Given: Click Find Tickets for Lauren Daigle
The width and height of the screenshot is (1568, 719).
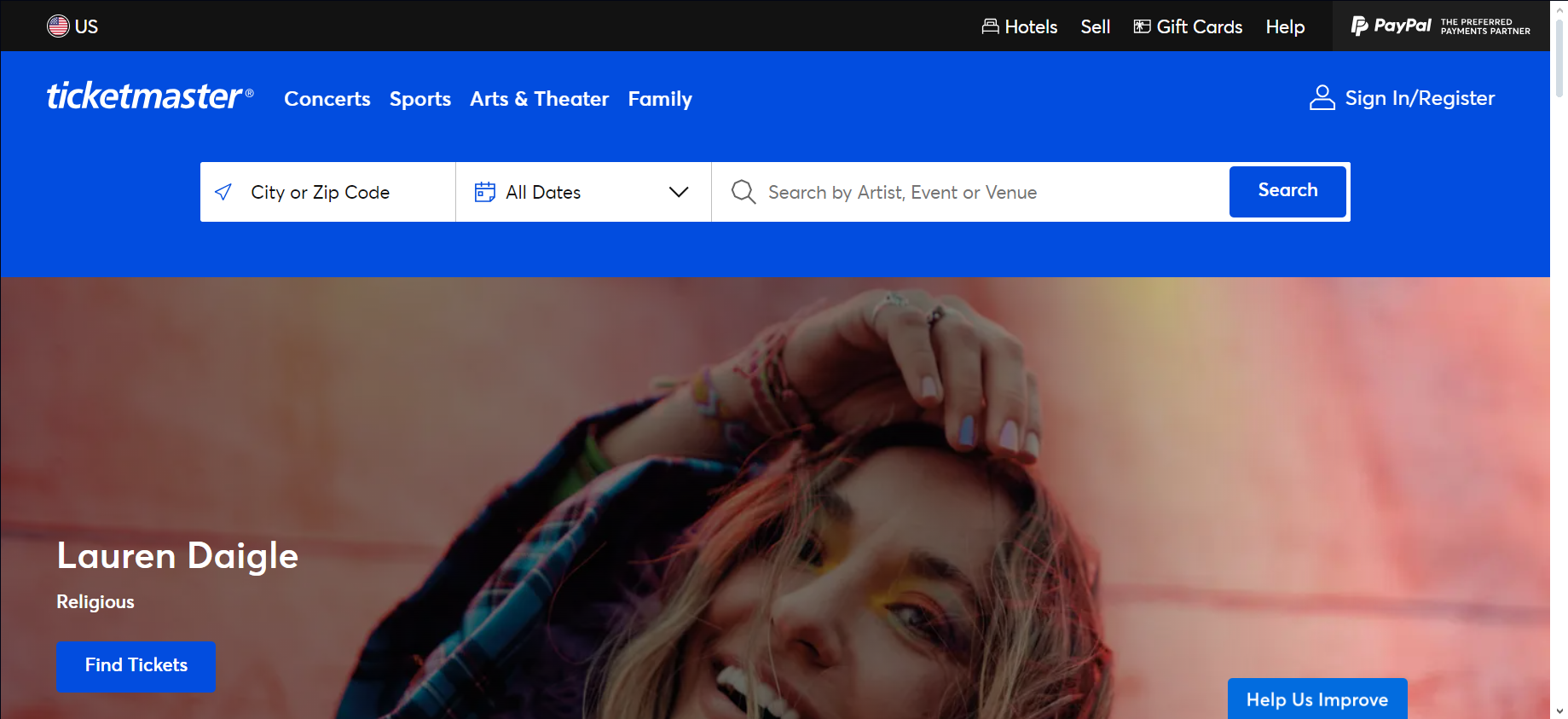Looking at the screenshot, I should click(x=136, y=665).
